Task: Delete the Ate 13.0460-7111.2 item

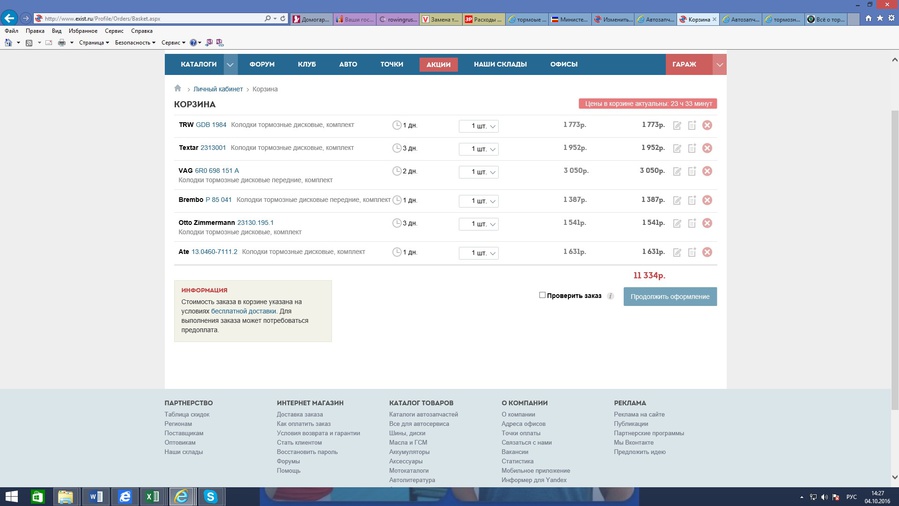Action: point(707,252)
